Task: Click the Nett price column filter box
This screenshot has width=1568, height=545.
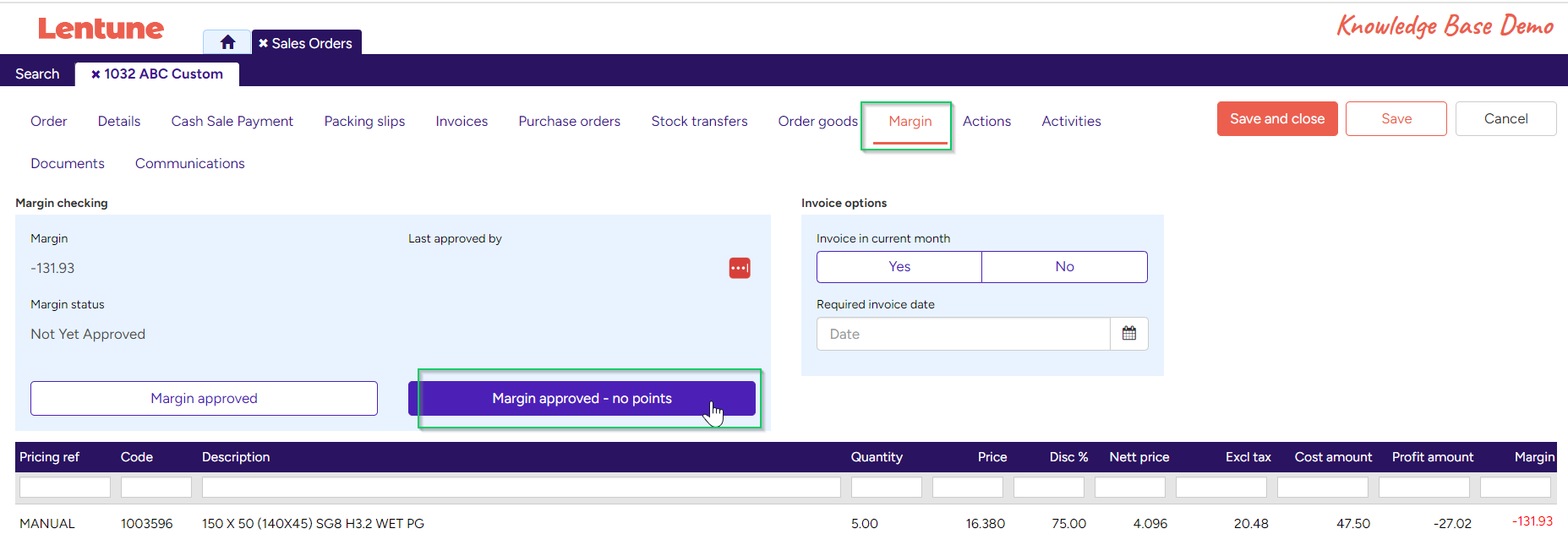Action: [1130, 488]
